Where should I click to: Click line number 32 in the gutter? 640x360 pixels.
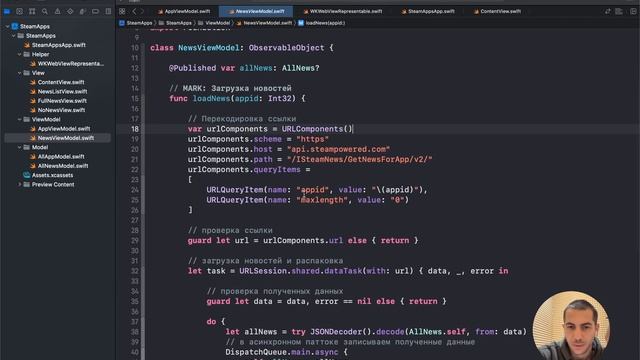pyautogui.click(x=135, y=271)
